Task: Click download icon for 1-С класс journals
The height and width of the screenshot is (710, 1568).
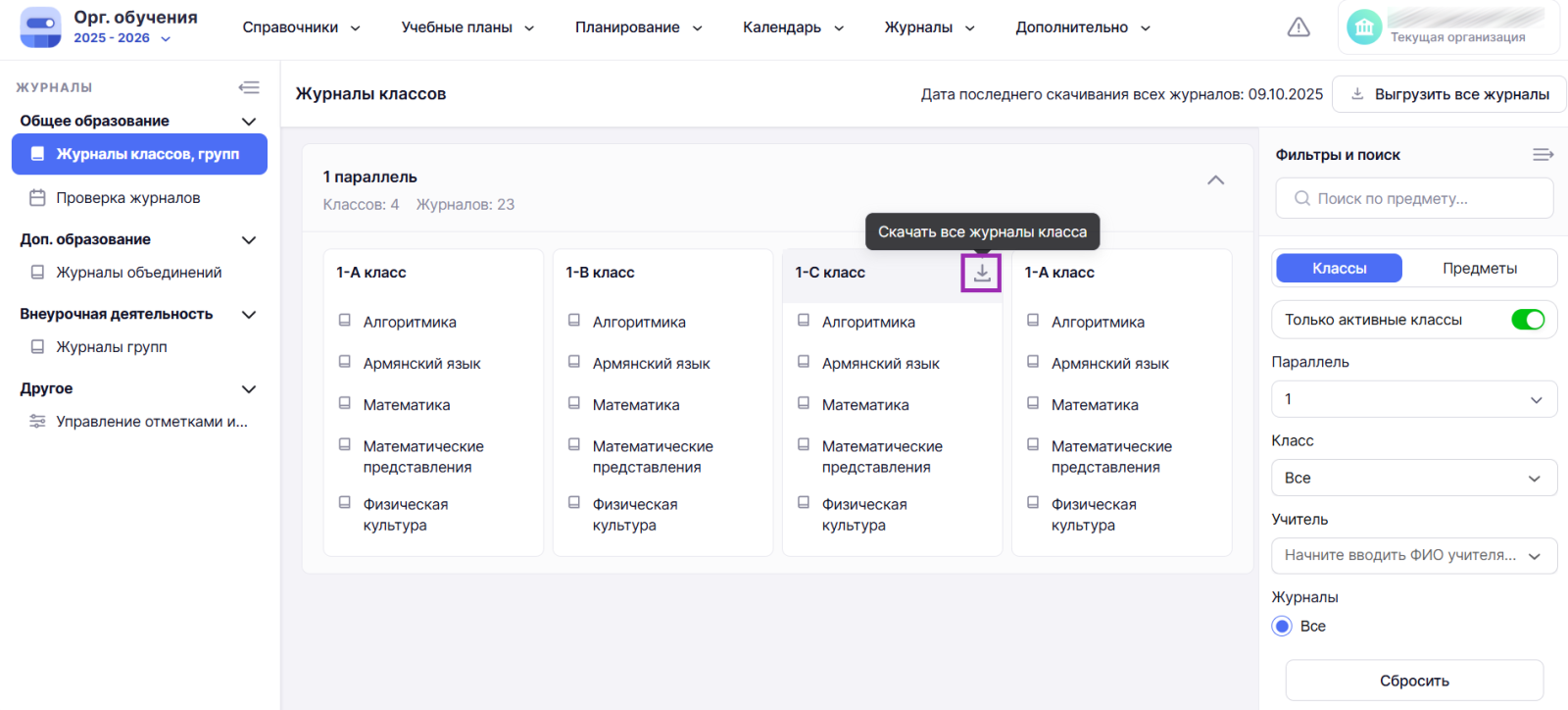Action: coord(981,273)
